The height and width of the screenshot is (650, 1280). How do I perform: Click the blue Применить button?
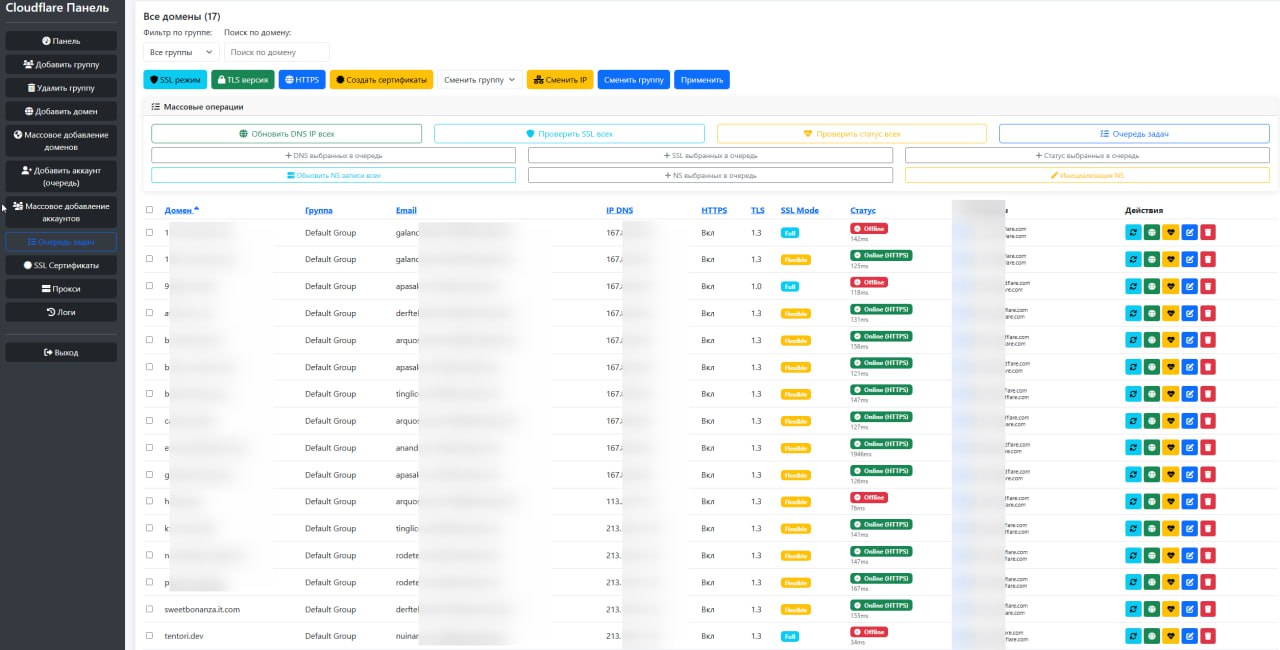(702, 80)
